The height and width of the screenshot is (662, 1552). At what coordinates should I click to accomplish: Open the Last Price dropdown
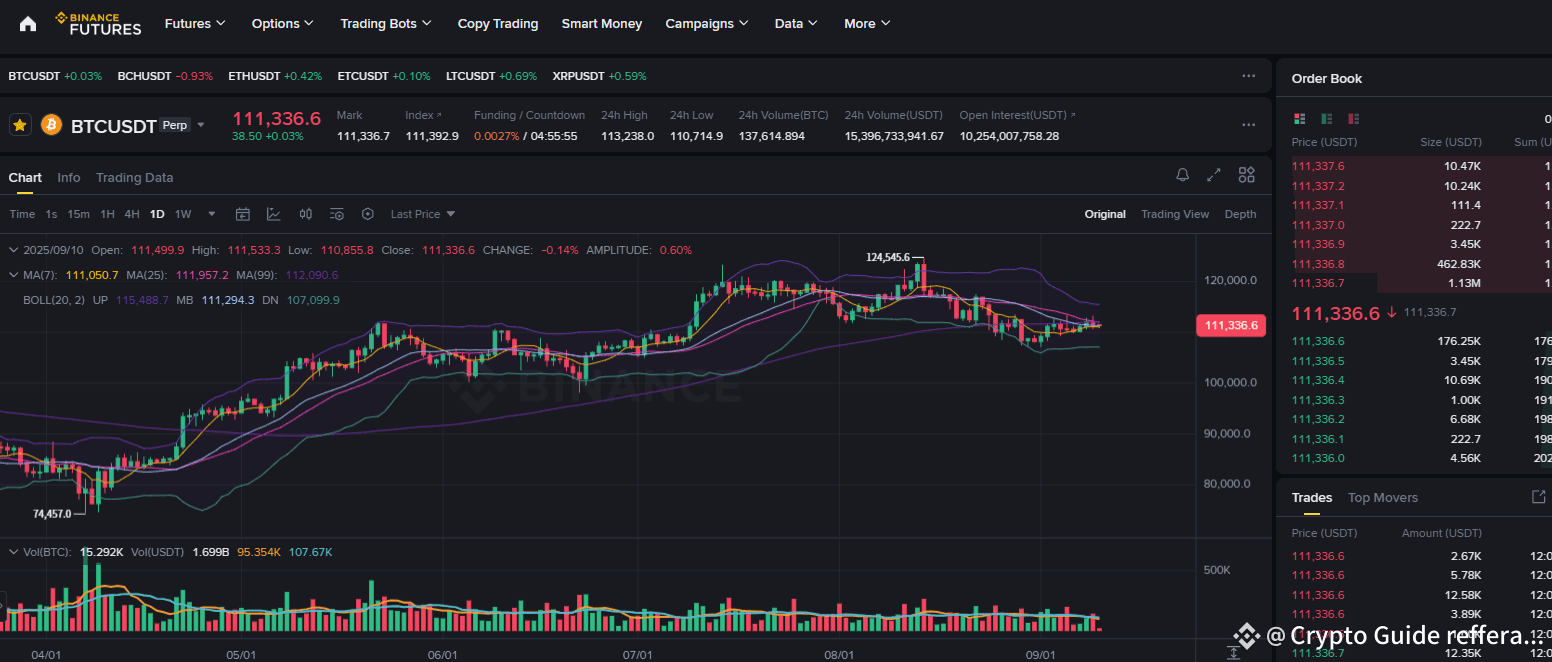coord(423,214)
